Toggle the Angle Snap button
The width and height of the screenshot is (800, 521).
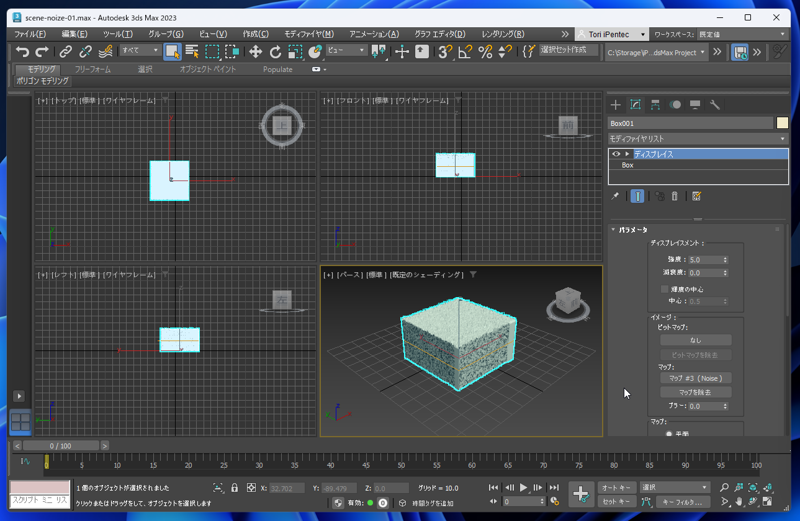(465, 52)
